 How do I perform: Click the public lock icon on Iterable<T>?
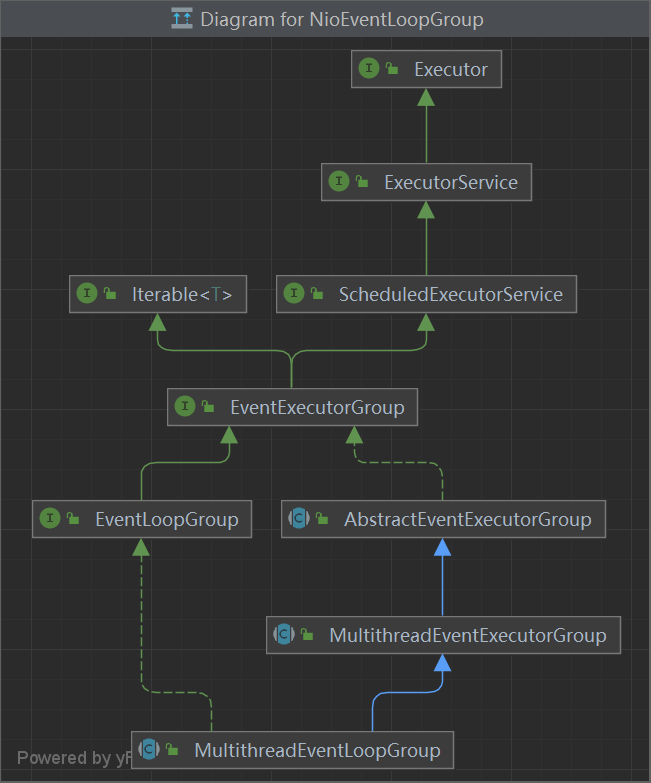pyautogui.click(x=110, y=293)
